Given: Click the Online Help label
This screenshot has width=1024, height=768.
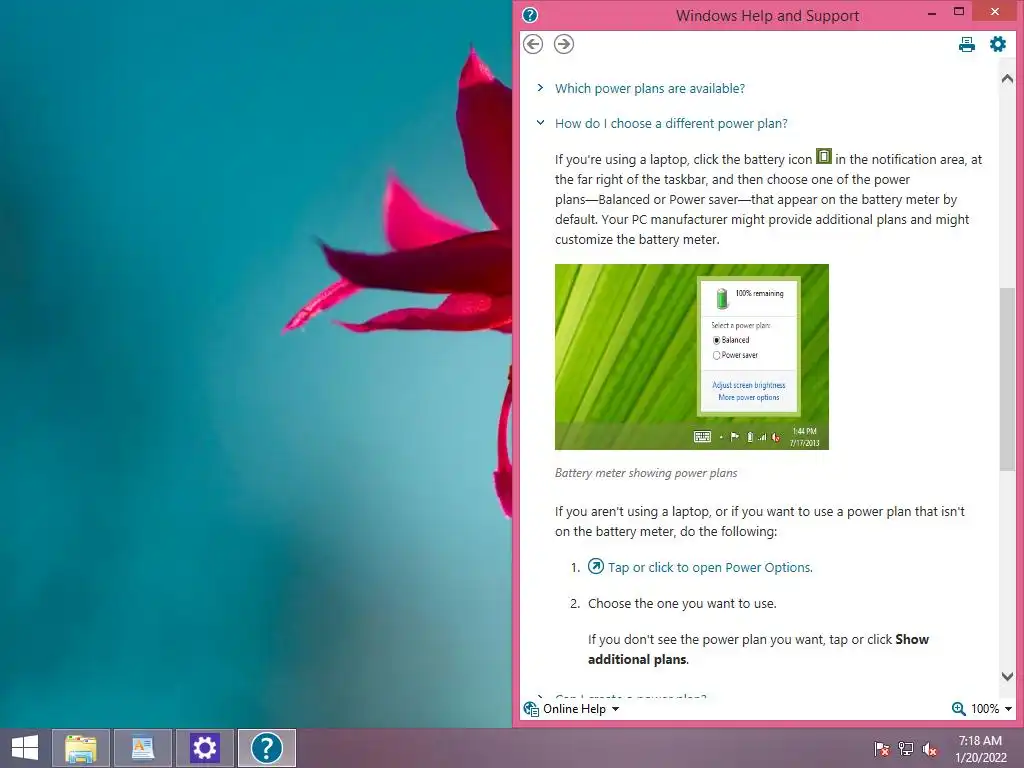Looking at the screenshot, I should point(575,709).
